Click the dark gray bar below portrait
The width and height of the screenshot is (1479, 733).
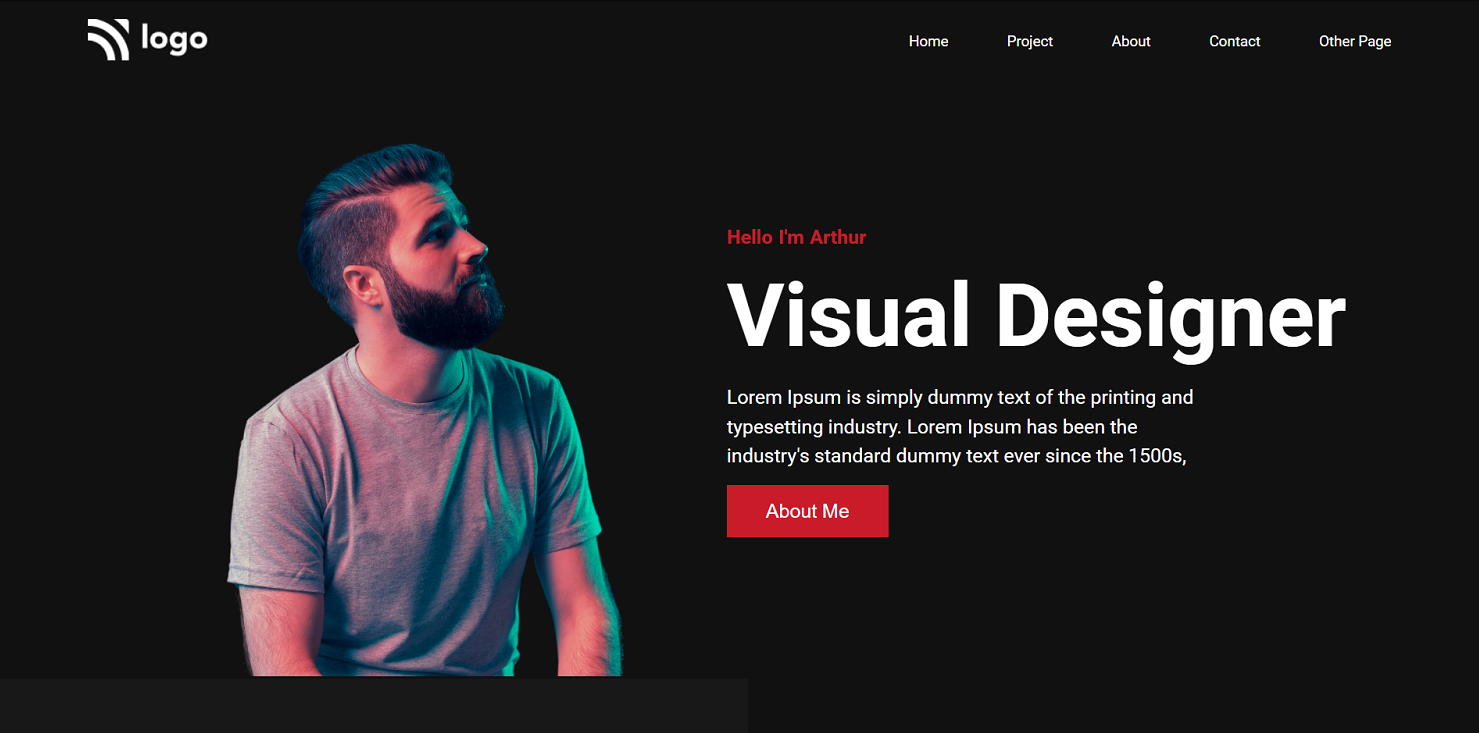(373, 705)
